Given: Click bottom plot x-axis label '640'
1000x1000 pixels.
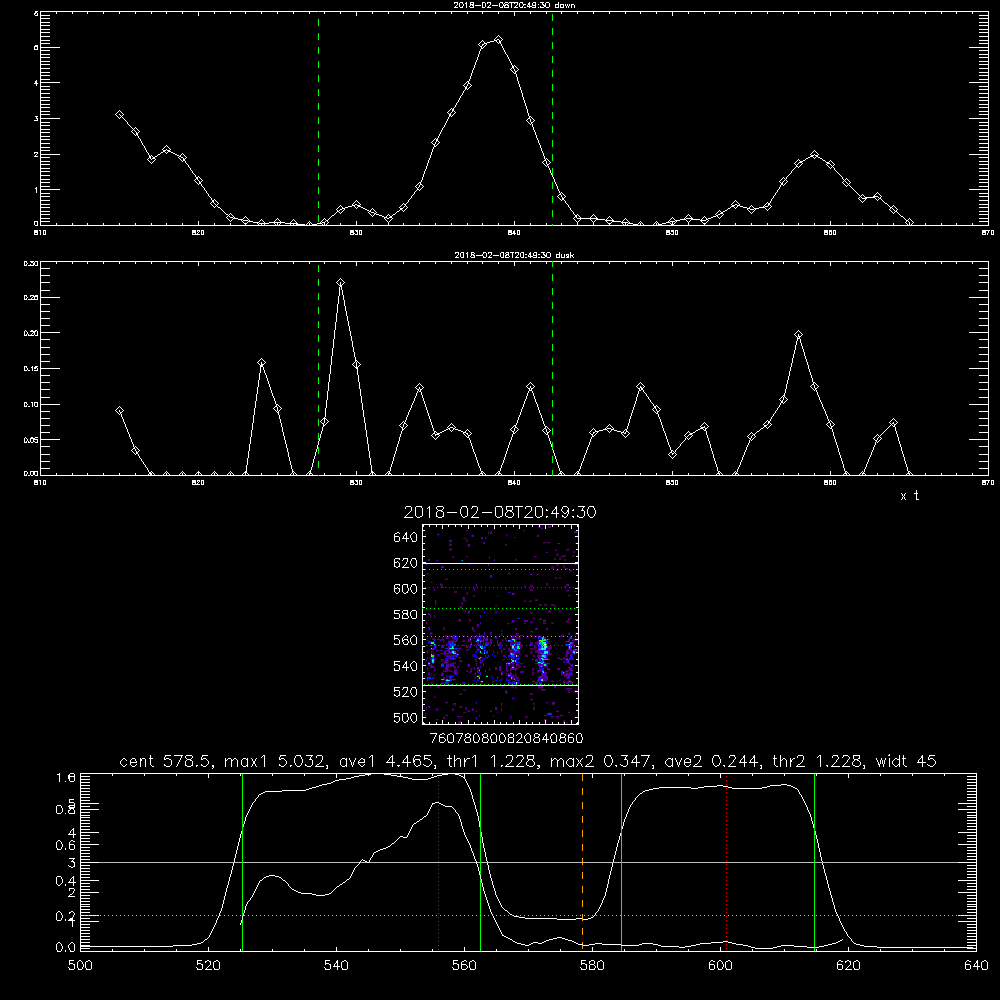Looking at the screenshot, I should pos(976,966).
